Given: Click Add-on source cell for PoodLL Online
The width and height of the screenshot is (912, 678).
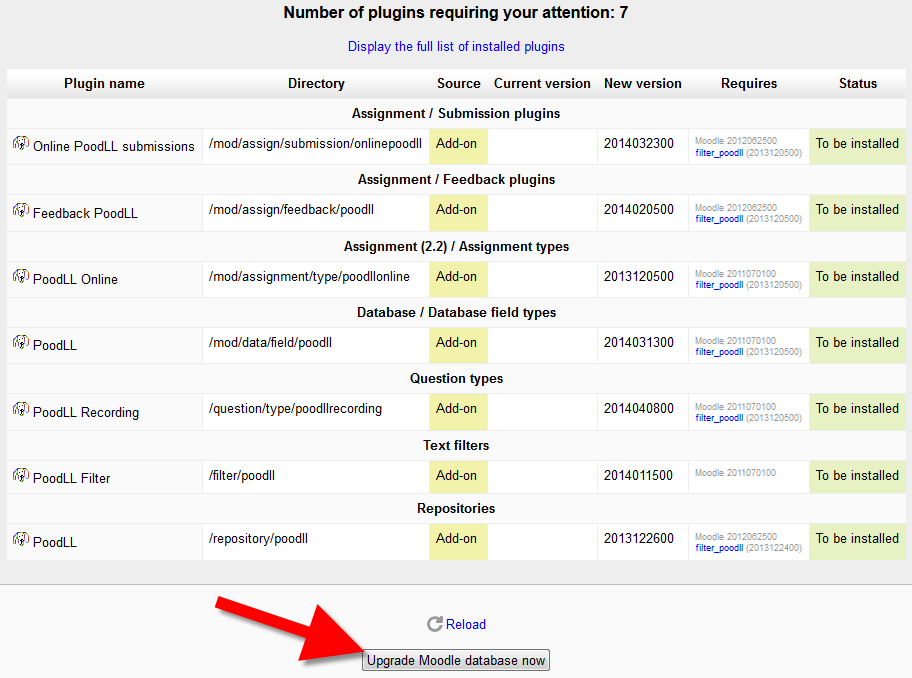Looking at the screenshot, I should [x=456, y=277].
